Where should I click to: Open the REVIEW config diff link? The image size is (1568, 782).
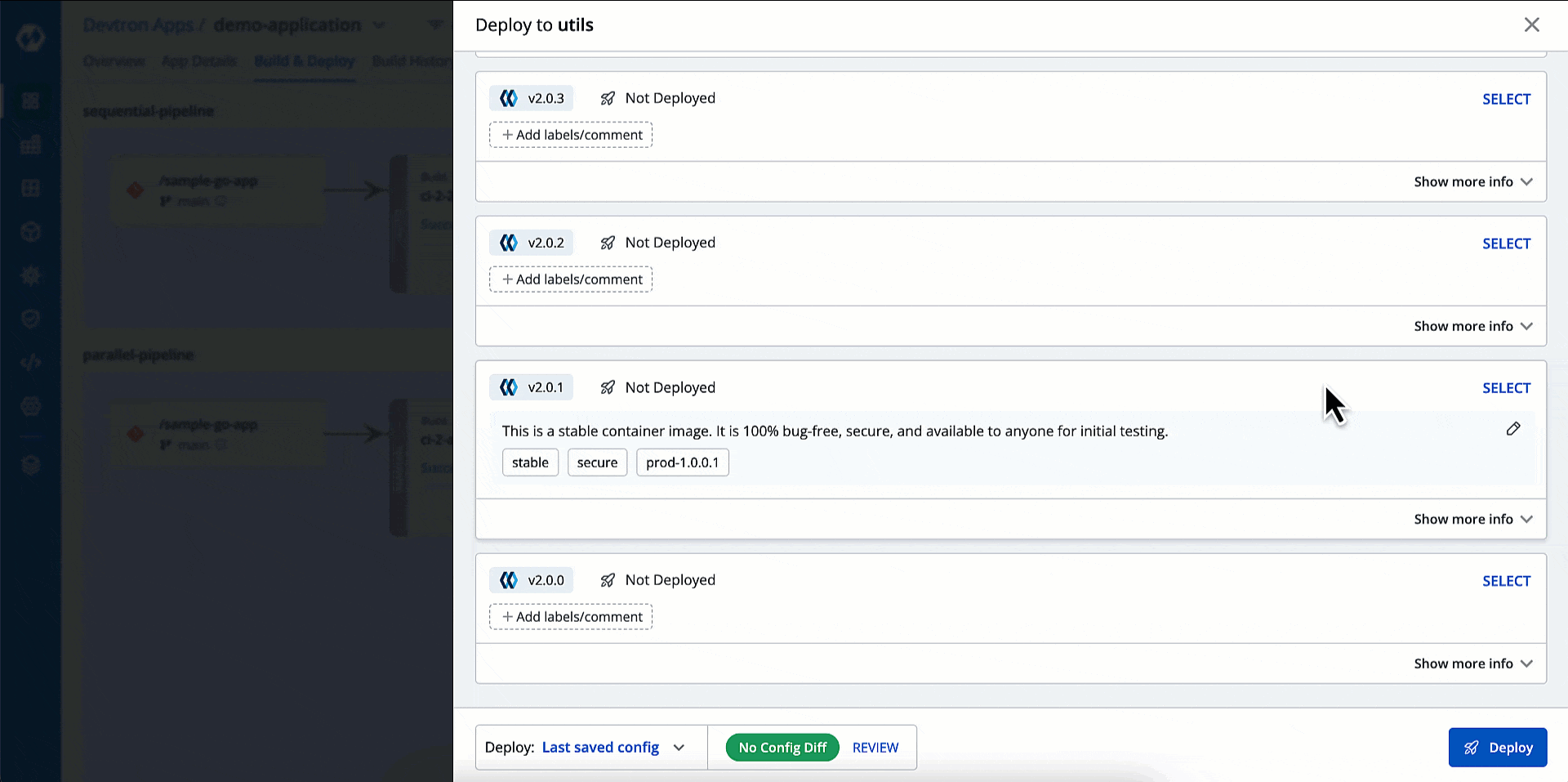(875, 748)
